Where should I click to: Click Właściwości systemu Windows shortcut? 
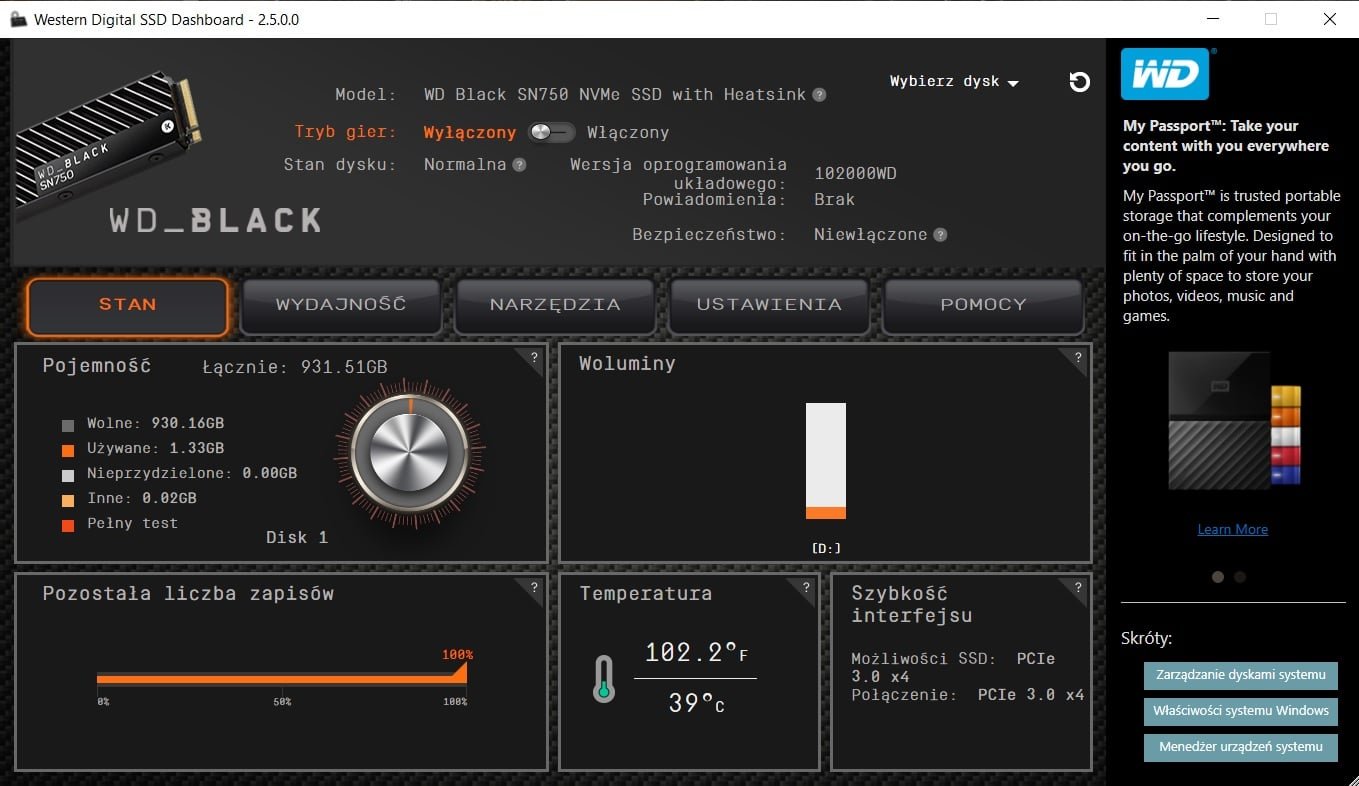(1240, 711)
